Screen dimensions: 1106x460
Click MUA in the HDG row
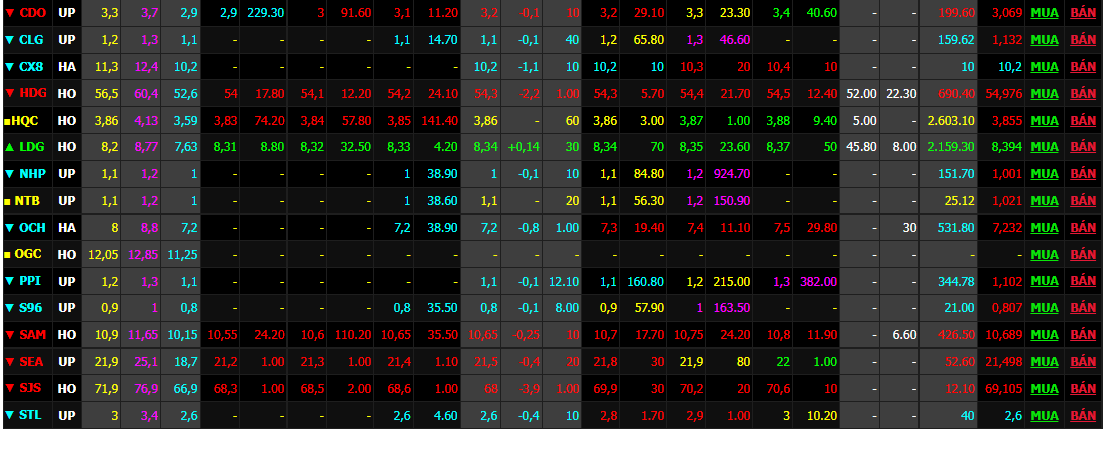(x=1044, y=93)
